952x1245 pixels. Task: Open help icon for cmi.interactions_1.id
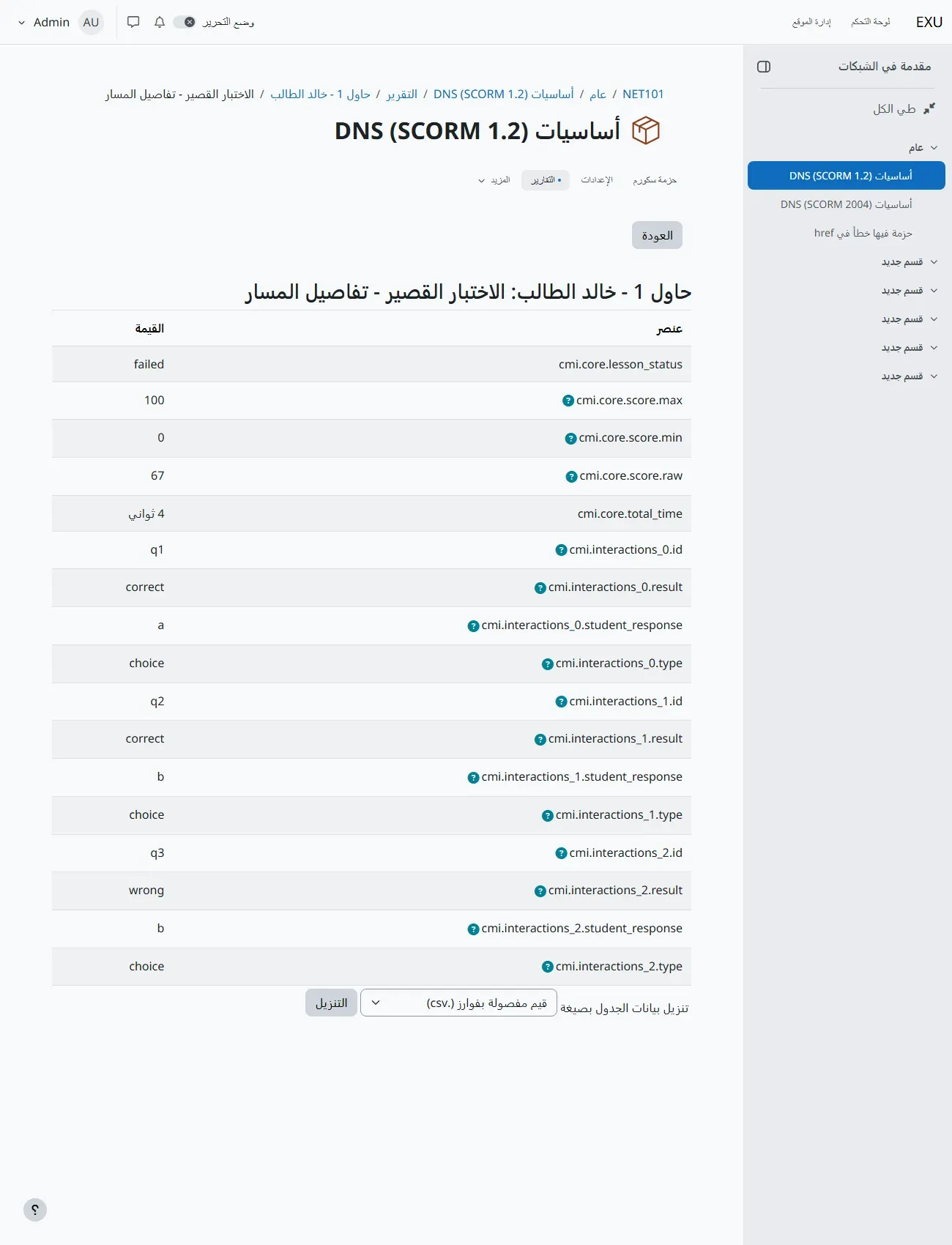[x=561, y=702]
